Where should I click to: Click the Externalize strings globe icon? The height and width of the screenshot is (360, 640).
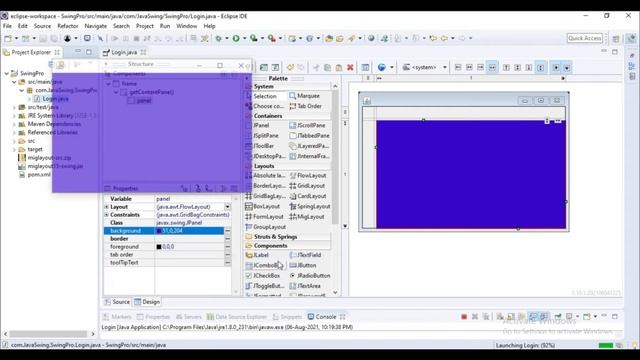382,67
